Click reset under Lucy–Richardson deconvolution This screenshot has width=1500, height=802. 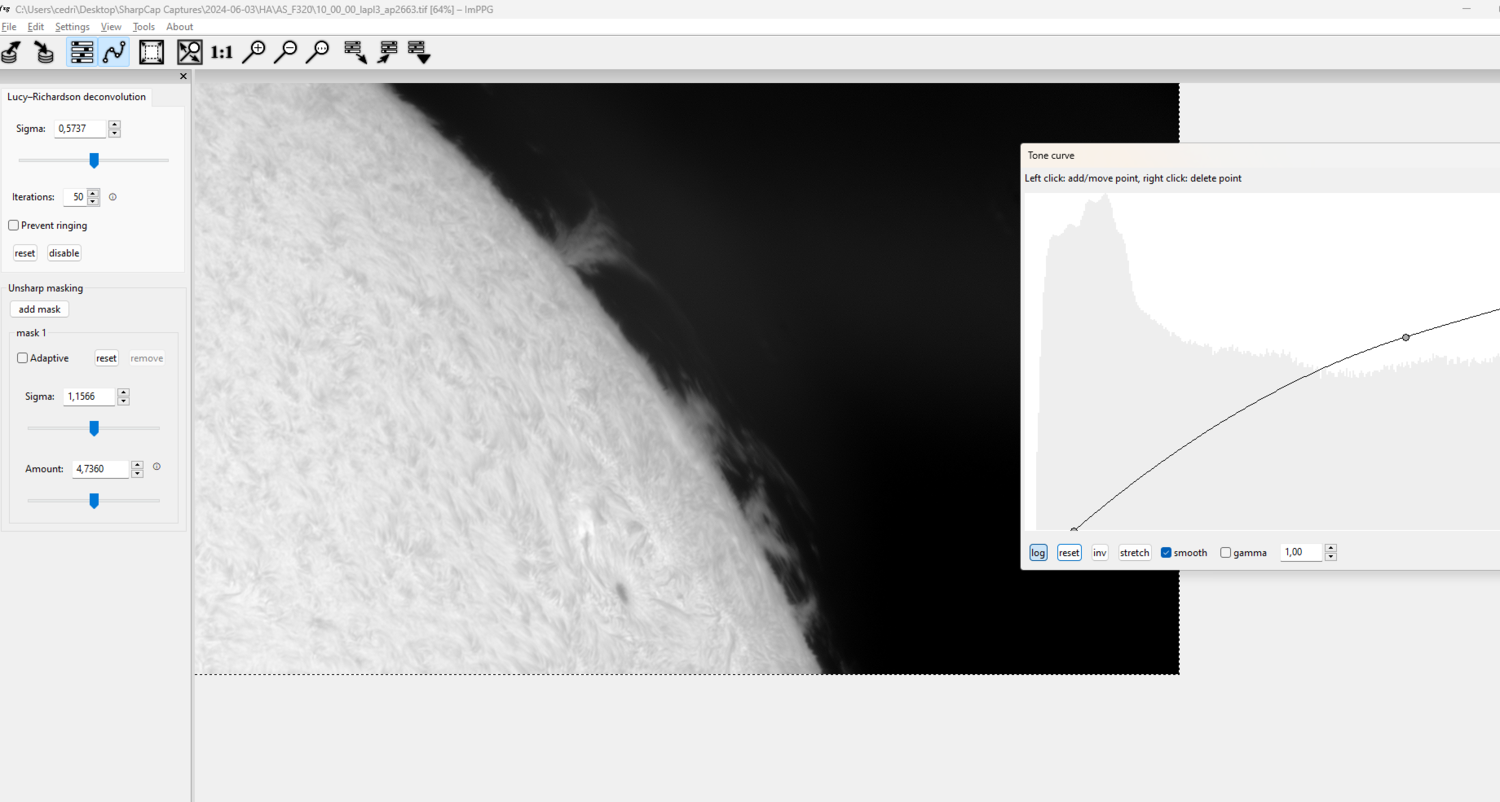(25, 253)
